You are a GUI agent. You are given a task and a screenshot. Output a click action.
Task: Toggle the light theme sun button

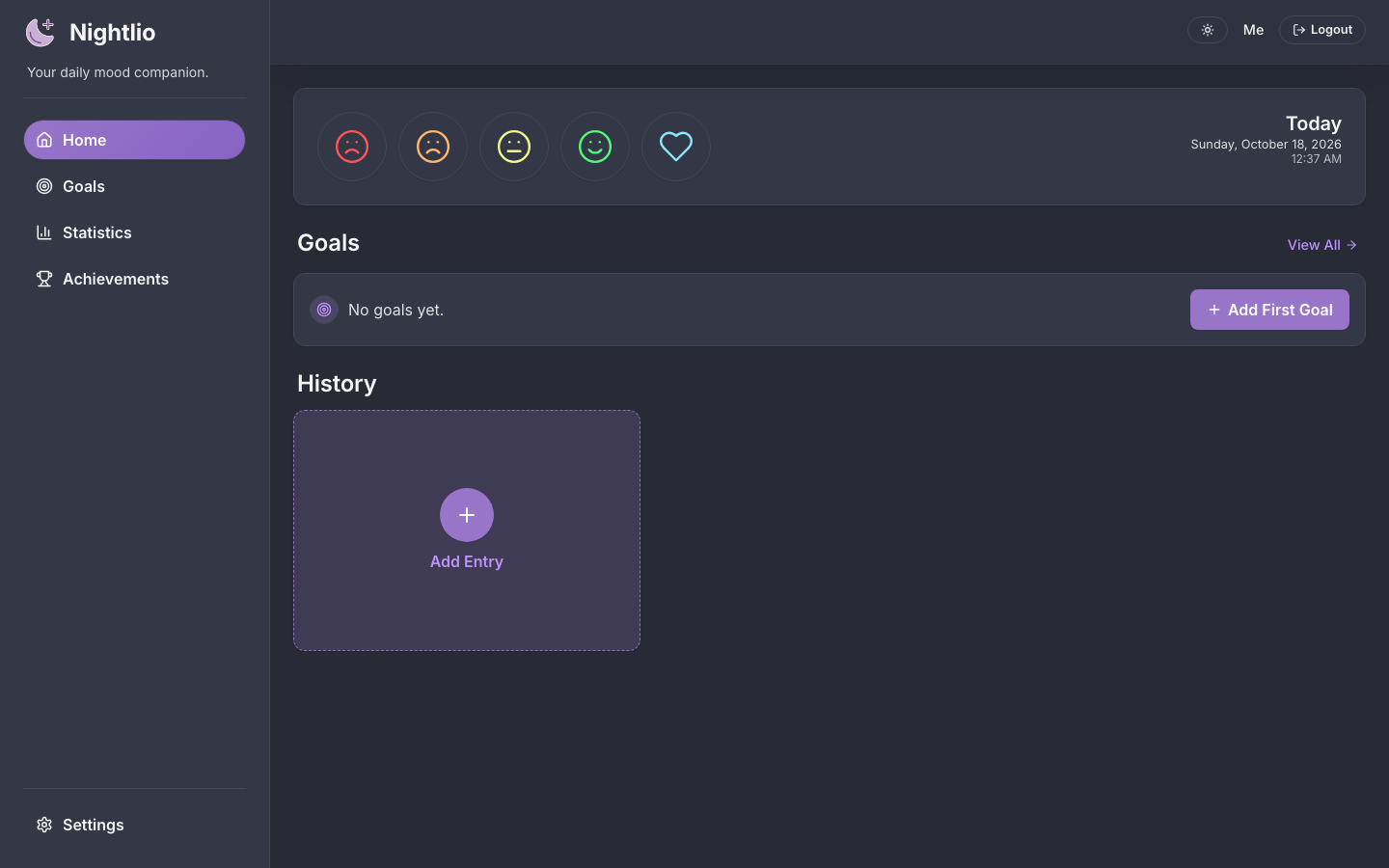pyautogui.click(x=1208, y=30)
